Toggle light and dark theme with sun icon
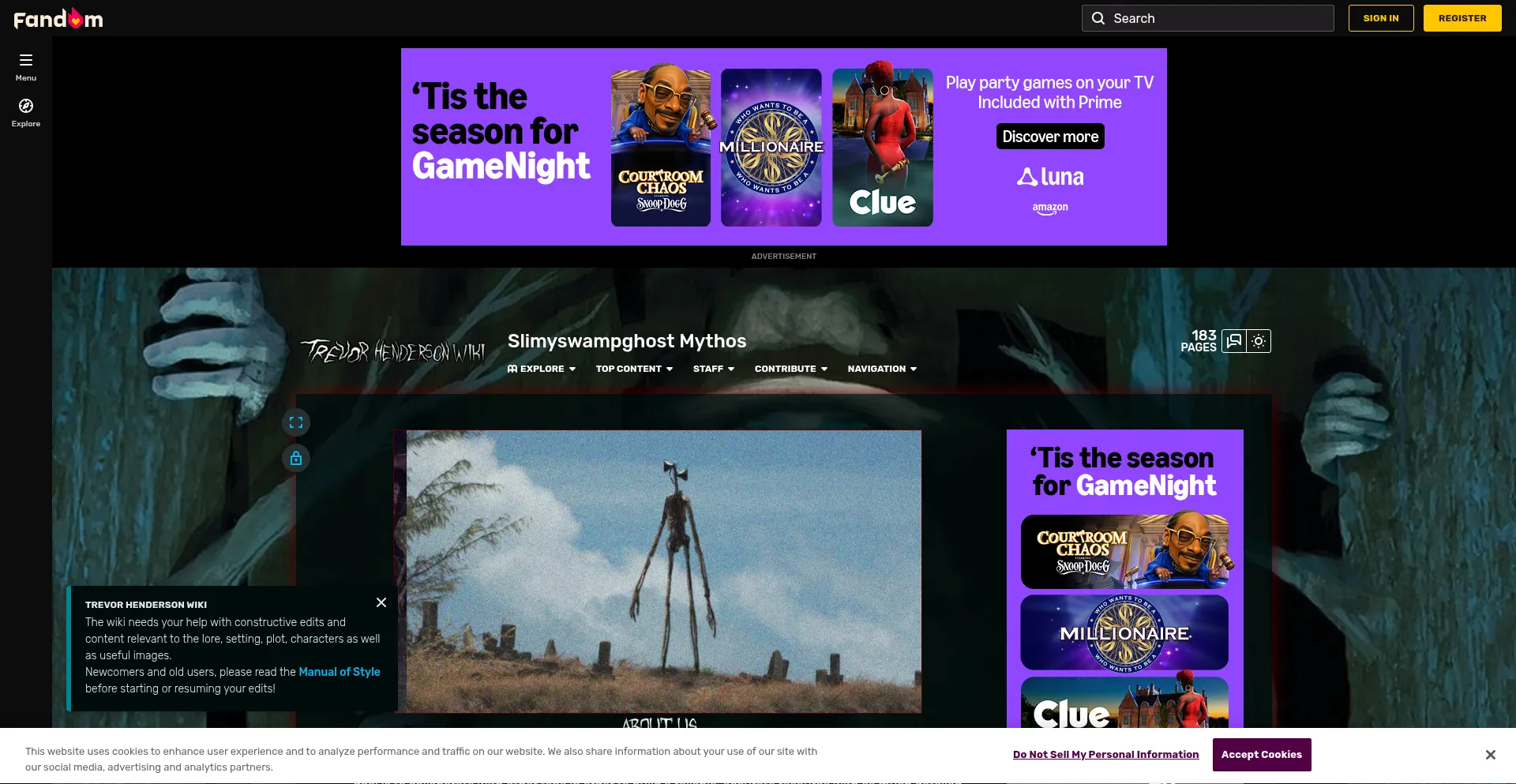1516x784 pixels. 1257,341
